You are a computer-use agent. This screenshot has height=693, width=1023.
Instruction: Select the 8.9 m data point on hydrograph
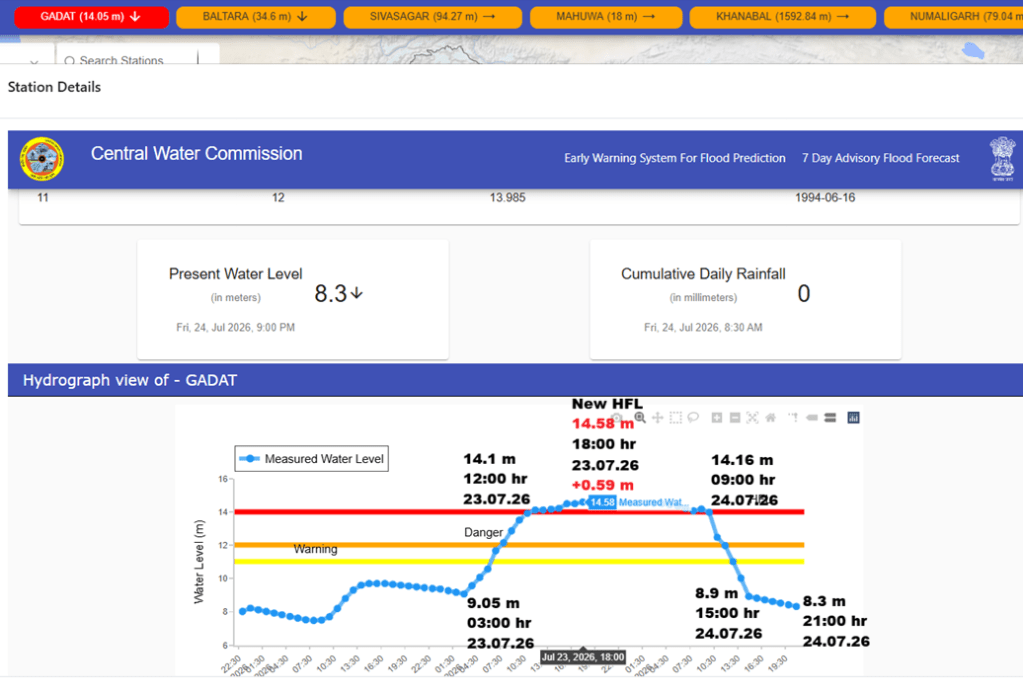click(x=749, y=597)
